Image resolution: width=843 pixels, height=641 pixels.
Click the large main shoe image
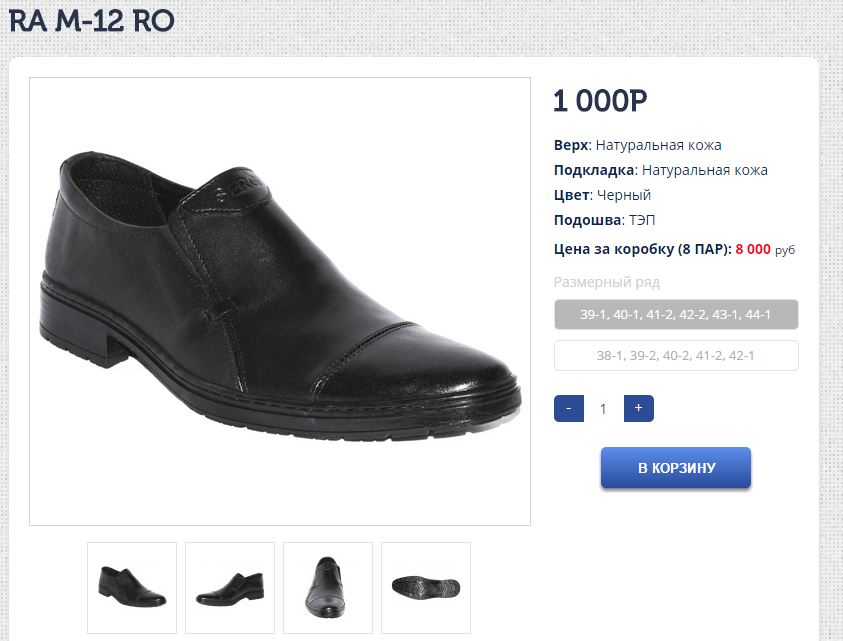tap(280, 301)
